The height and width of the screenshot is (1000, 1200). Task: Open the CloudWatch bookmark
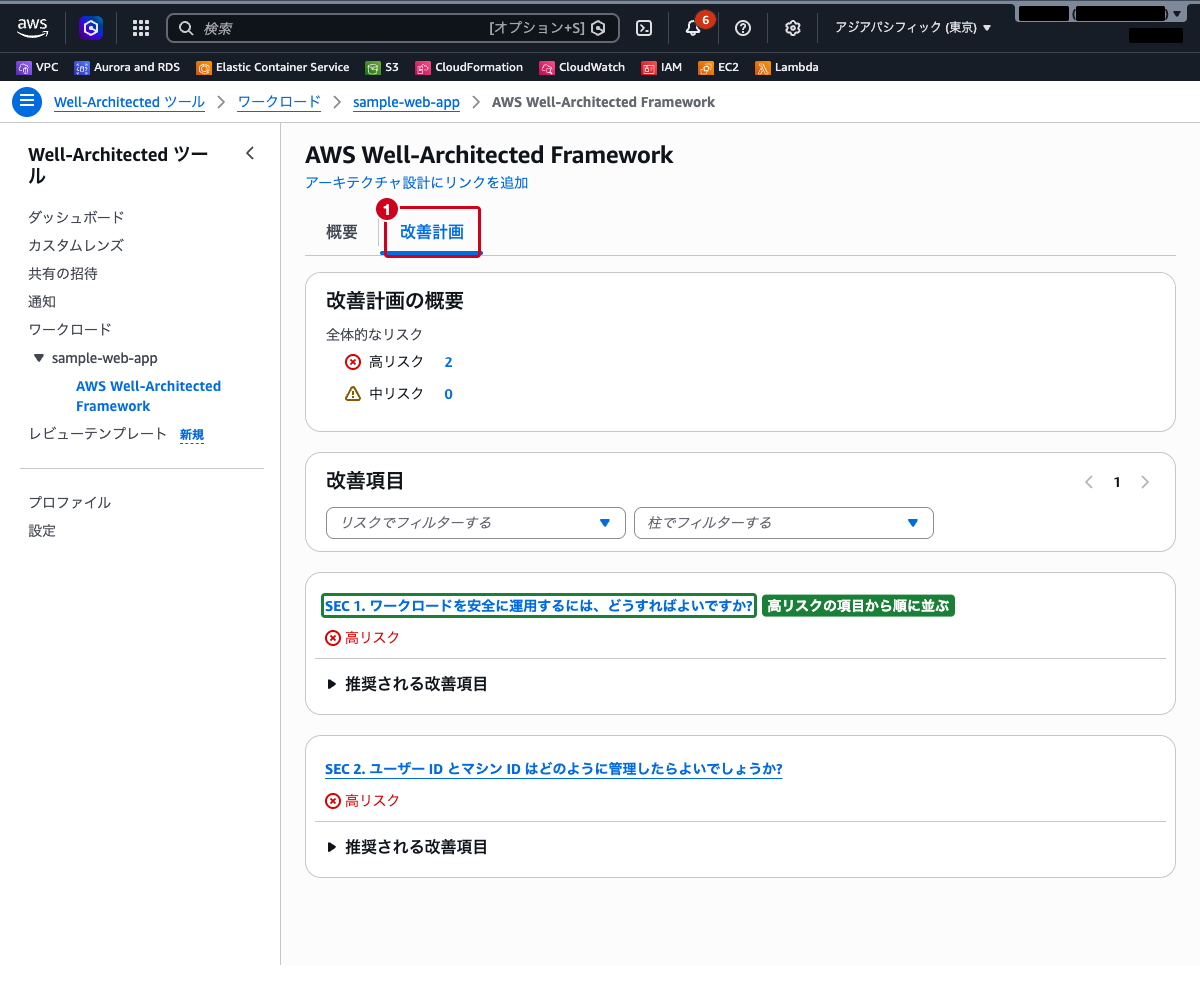(x=582, y=68)
